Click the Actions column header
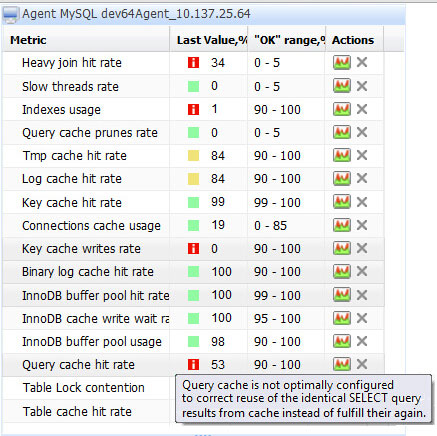Screen dimensions: 437x436 point(355,40)
